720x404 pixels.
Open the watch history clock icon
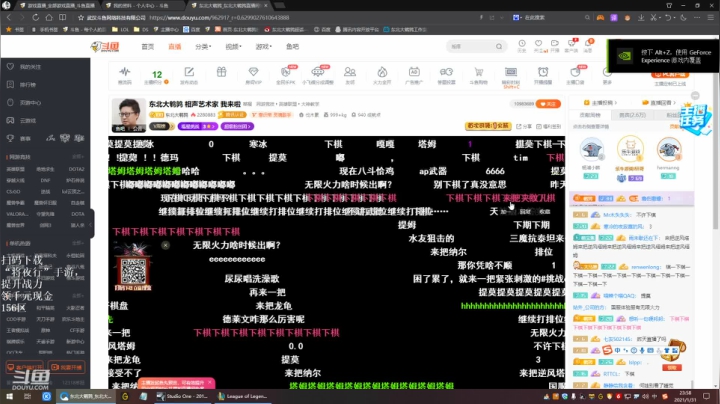(522, 45)
